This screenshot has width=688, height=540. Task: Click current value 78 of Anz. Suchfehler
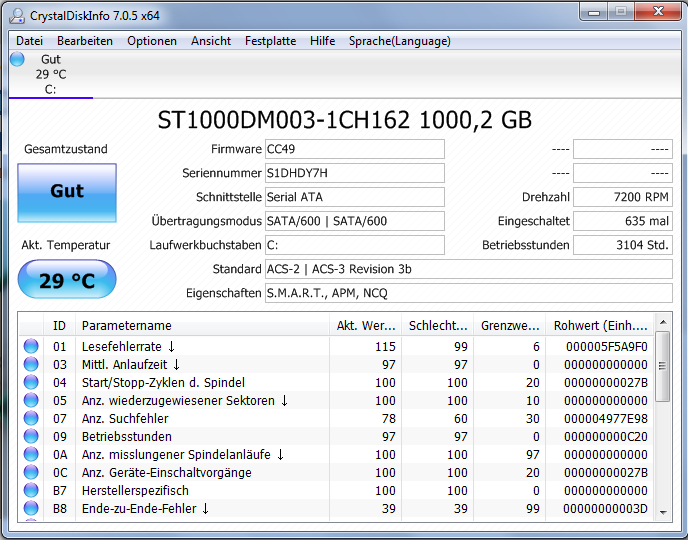389,418
